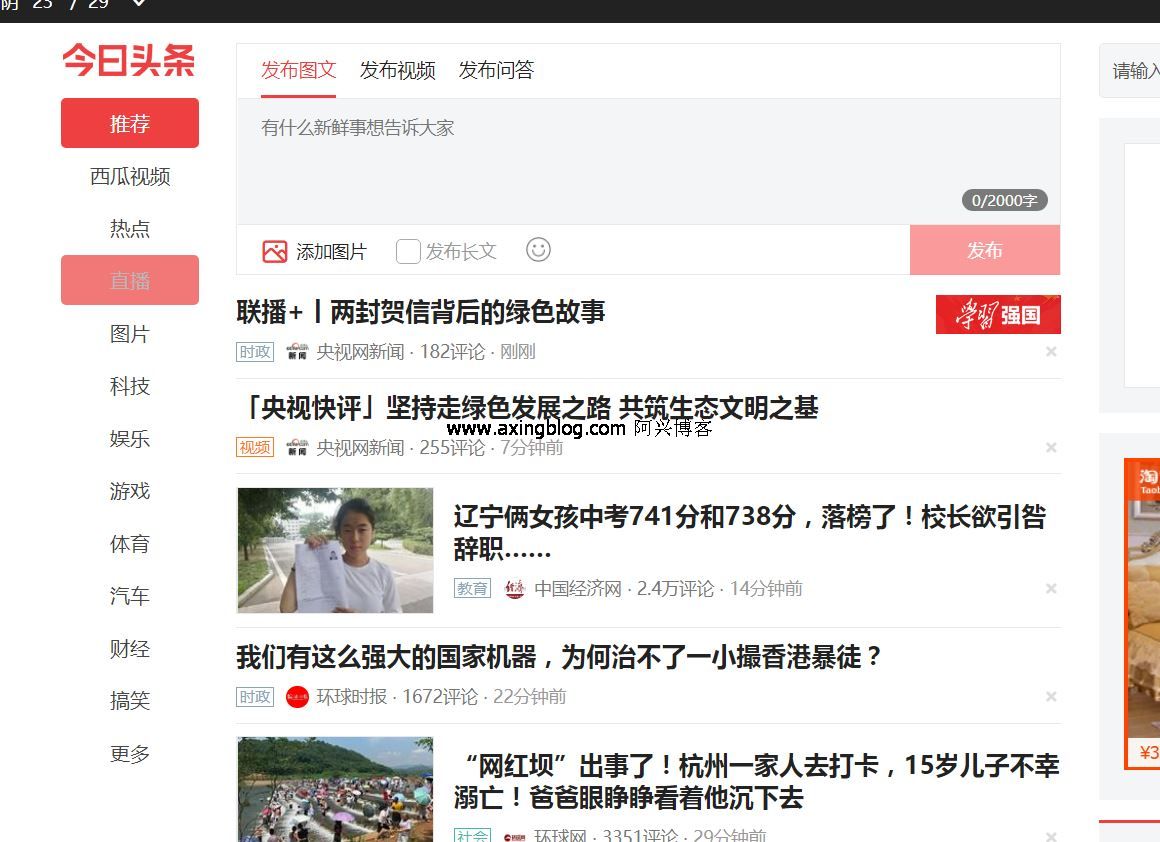Click 央视网新闻 avatar beside 255评论
This screenshot has width=1160, height=842.
pos(297,447)
